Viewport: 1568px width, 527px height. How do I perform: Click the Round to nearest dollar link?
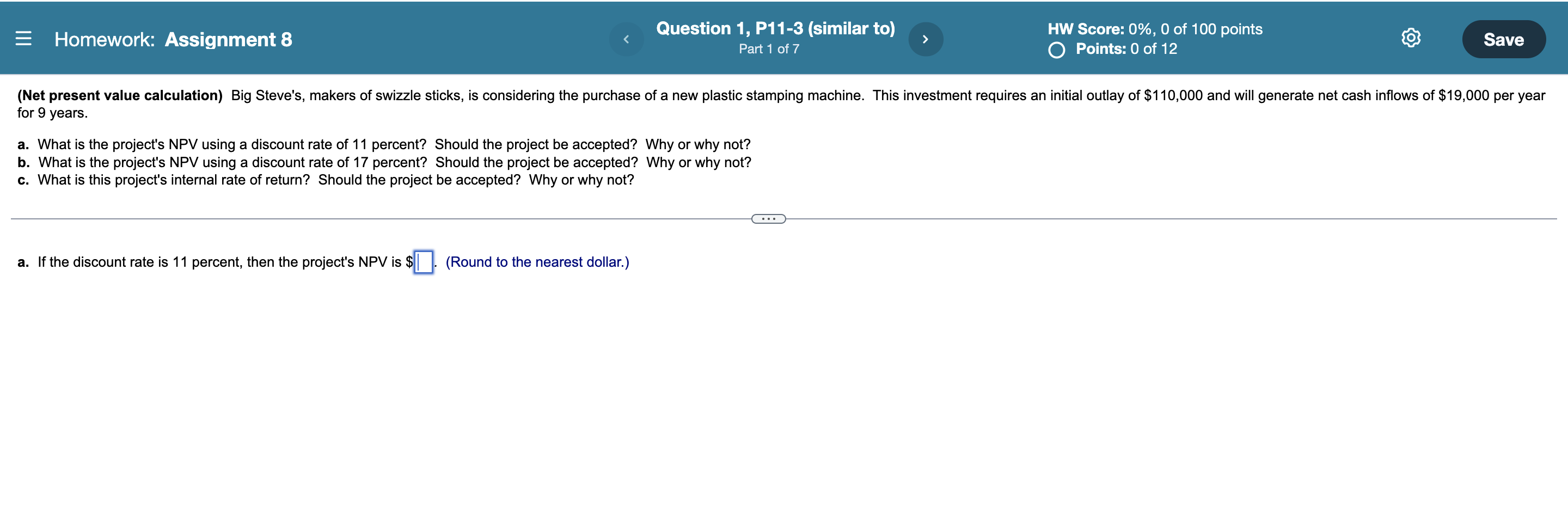(x=537, y=262)
